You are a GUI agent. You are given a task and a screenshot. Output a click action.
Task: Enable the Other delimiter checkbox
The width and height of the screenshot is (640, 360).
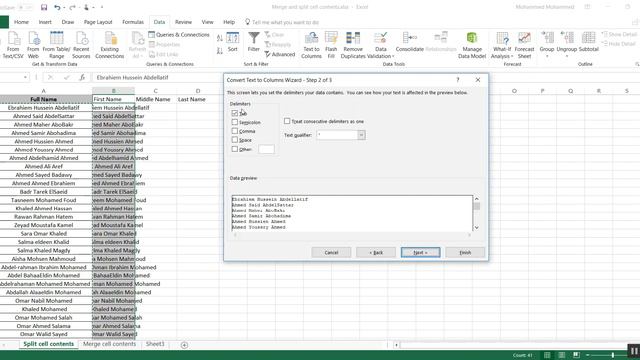234,149
